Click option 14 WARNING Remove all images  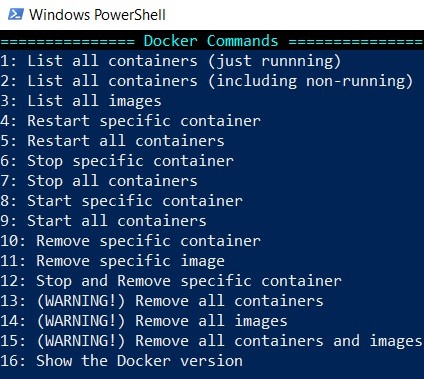(144, 321)
